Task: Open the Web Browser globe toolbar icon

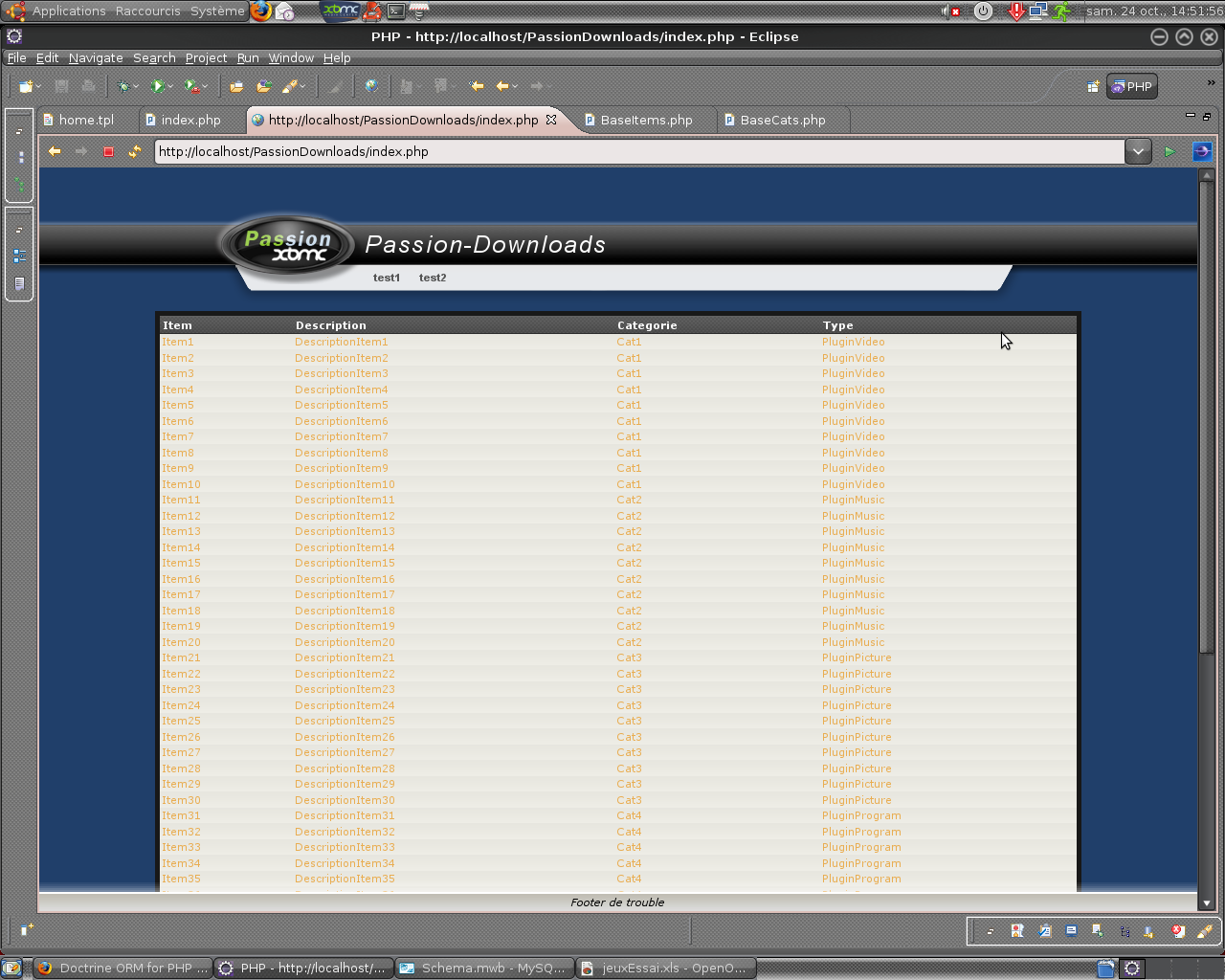Action: pos(371,86)
